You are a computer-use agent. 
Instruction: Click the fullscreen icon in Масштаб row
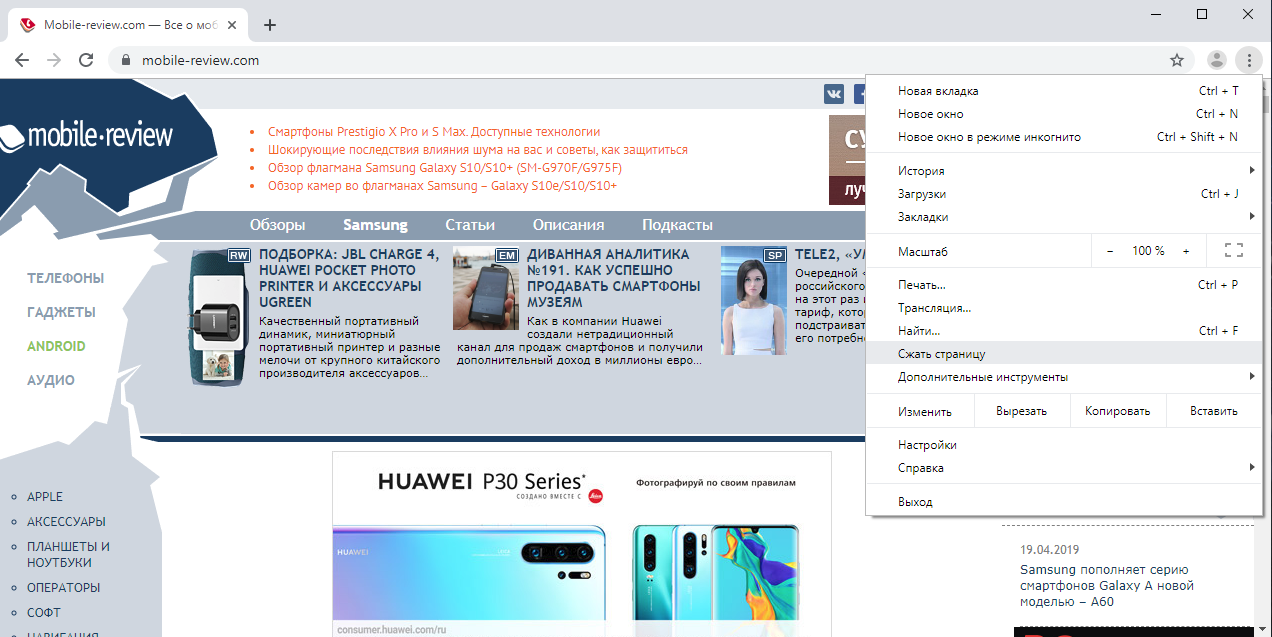click(1233, 251)
